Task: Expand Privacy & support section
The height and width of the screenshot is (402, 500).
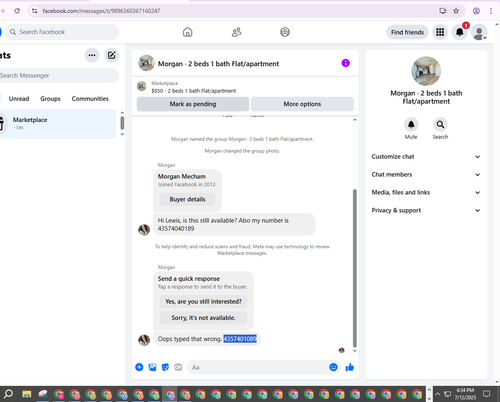Action: pos(426,210)
